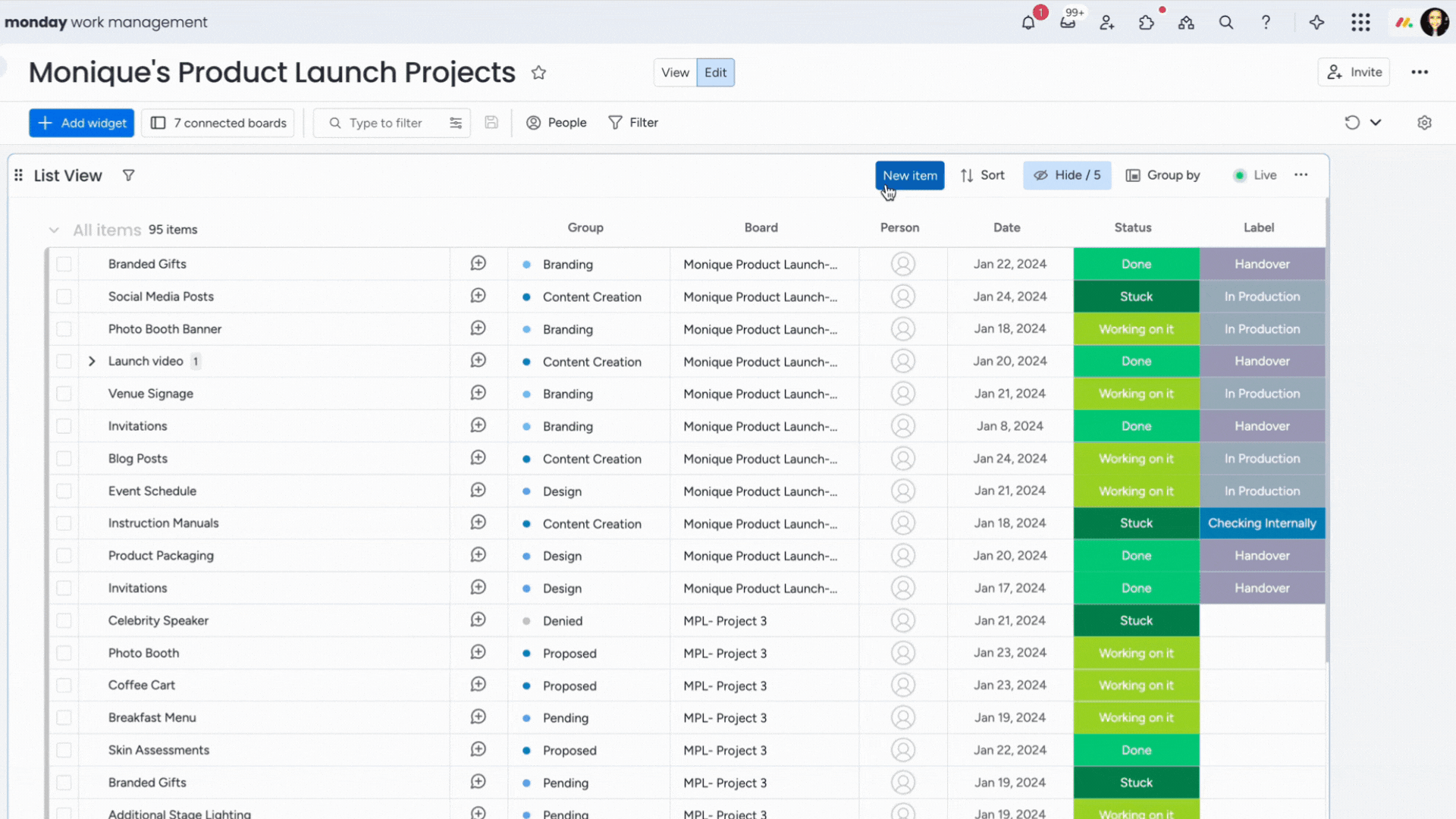Tick checkbox for Celebrity Speaker
Image resolution: width=1456 pixels, height=819 pixels.
point(64,620)
